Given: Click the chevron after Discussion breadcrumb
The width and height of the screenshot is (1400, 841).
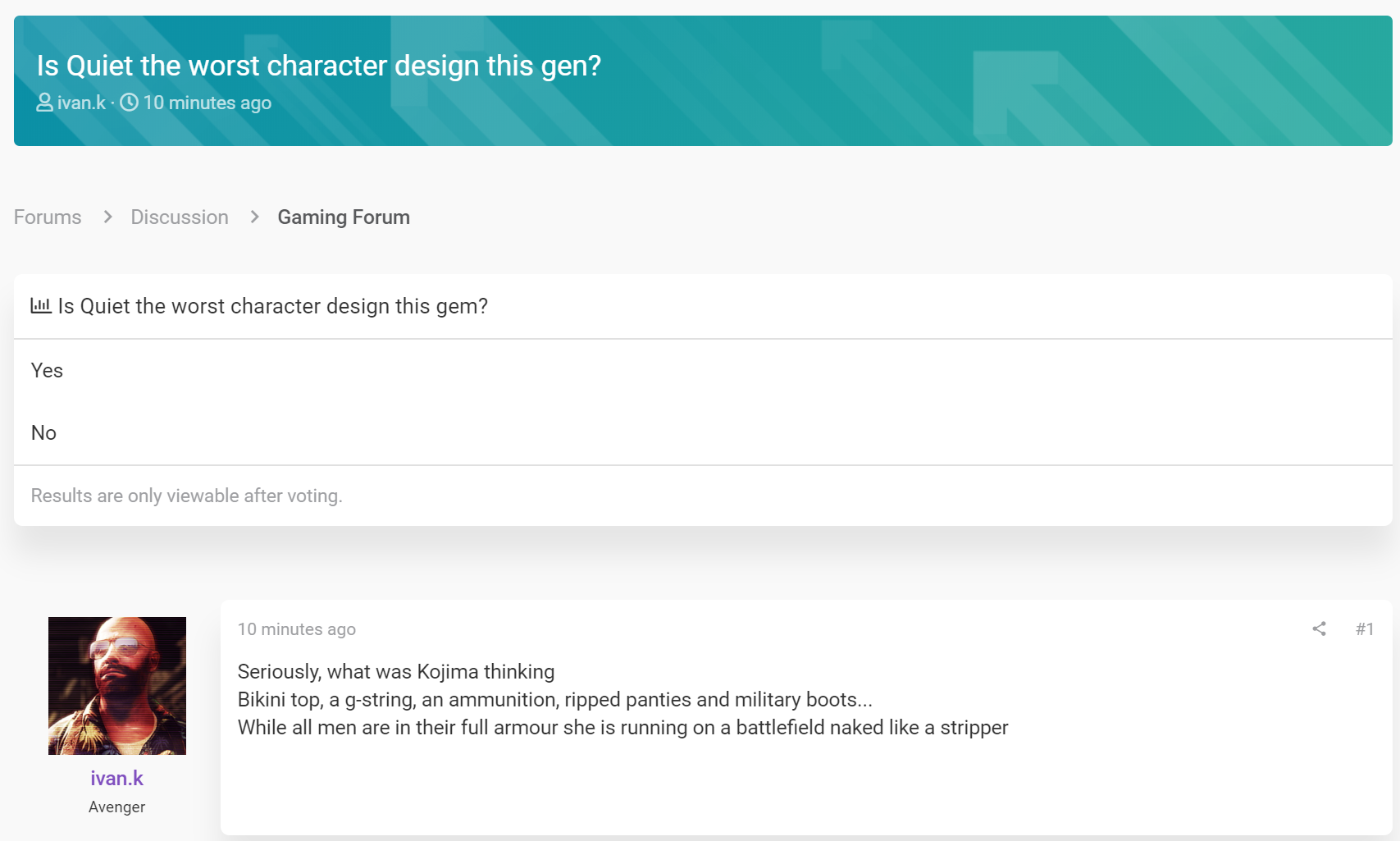Looking at the screenshot, I should 255,217.
